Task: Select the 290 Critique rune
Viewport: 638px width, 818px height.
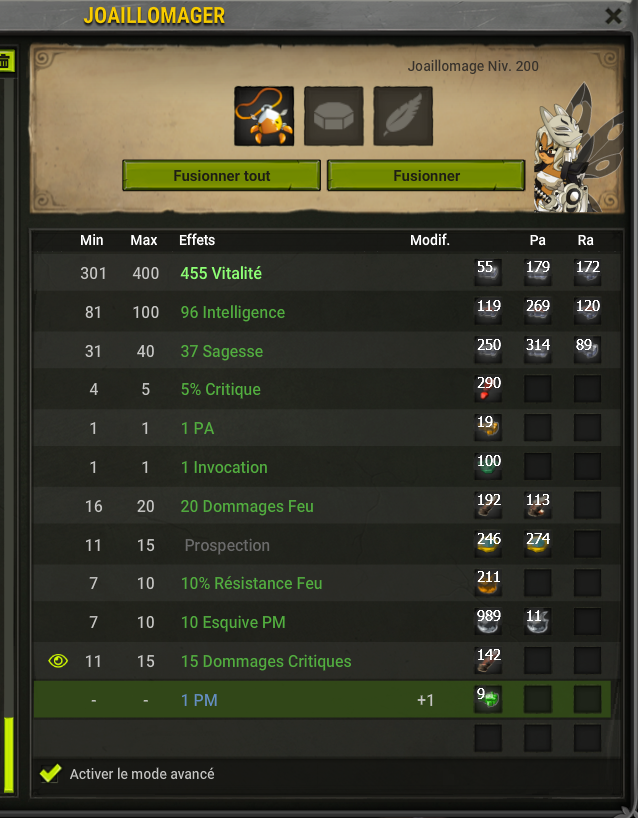Action: [488, 389]
